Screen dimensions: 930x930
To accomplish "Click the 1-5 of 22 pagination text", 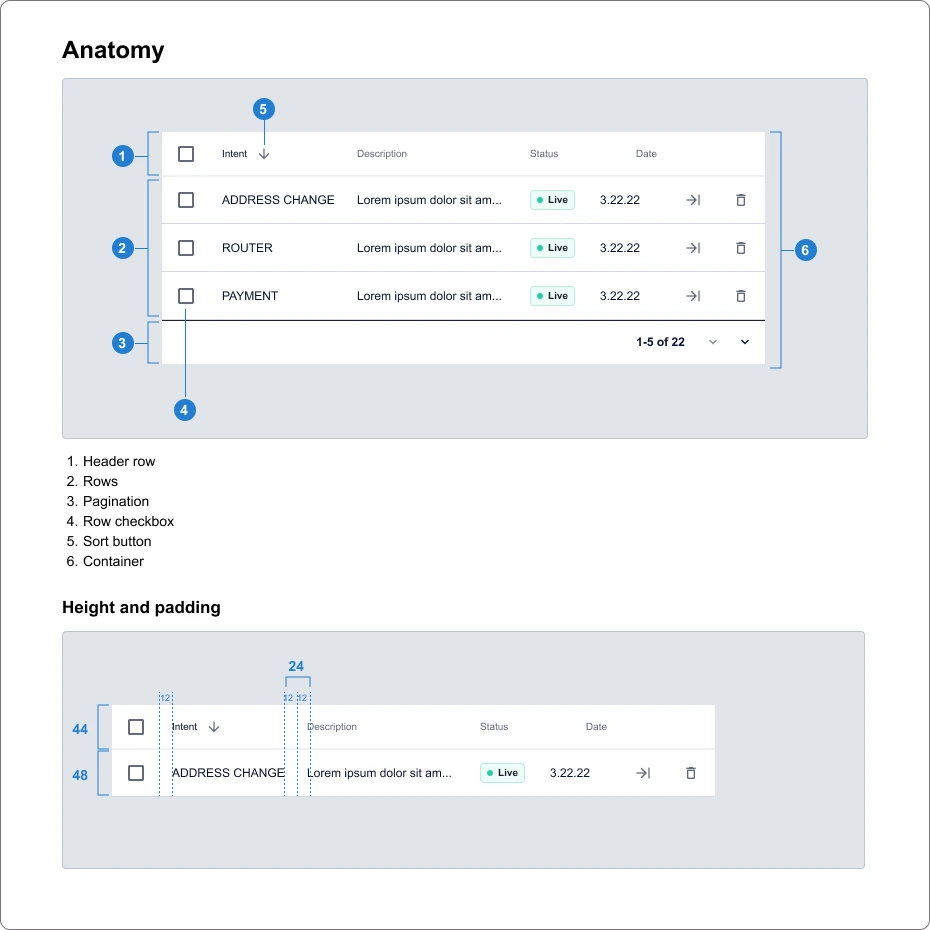I will [x=660, y=342].
